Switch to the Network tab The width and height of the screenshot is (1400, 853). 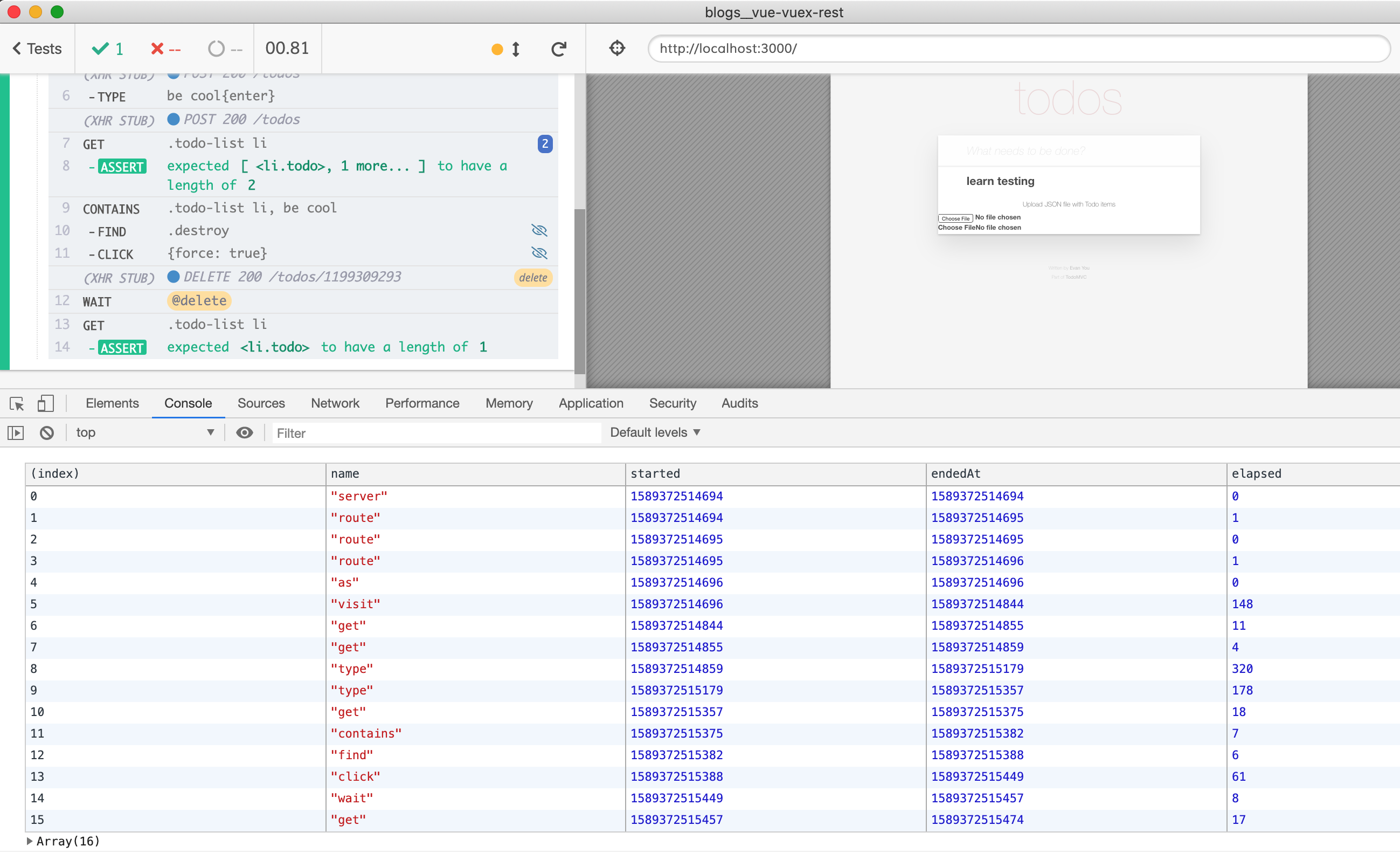click(x=335, y=403)
